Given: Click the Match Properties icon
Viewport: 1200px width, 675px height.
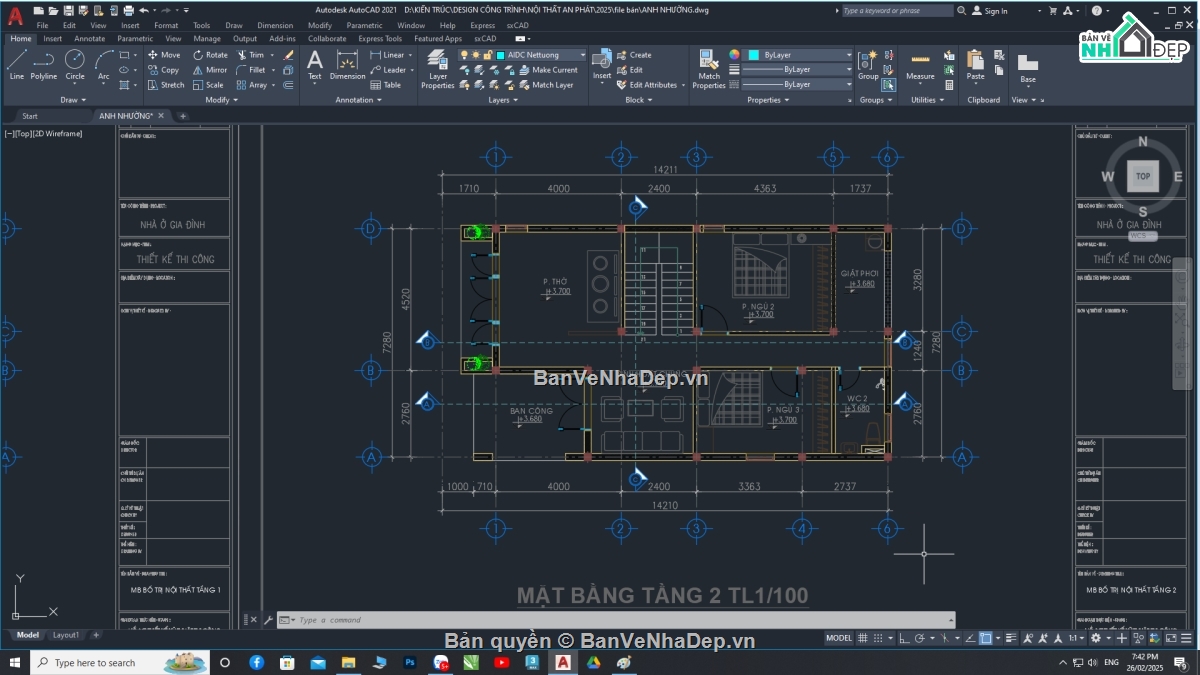Looking at the screenshot, I should (x=709, y=67).
